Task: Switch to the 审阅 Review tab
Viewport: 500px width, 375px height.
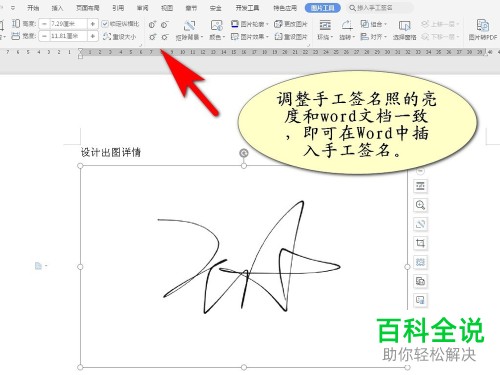Action: point(142,8)
